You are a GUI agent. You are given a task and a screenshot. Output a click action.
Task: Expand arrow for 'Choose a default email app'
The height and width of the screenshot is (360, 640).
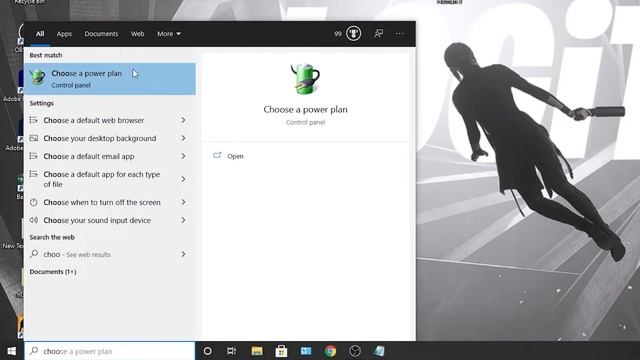[x=183, y=156]
